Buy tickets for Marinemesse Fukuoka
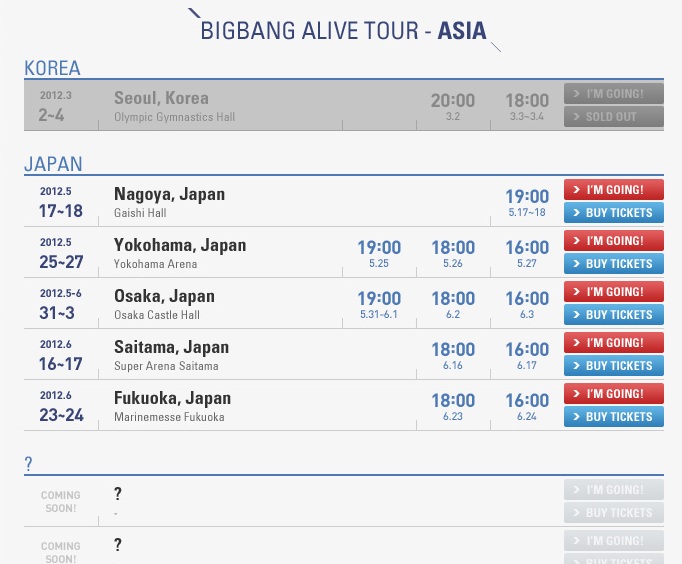This screenshot has width=682, height=564. coord(614,417)
